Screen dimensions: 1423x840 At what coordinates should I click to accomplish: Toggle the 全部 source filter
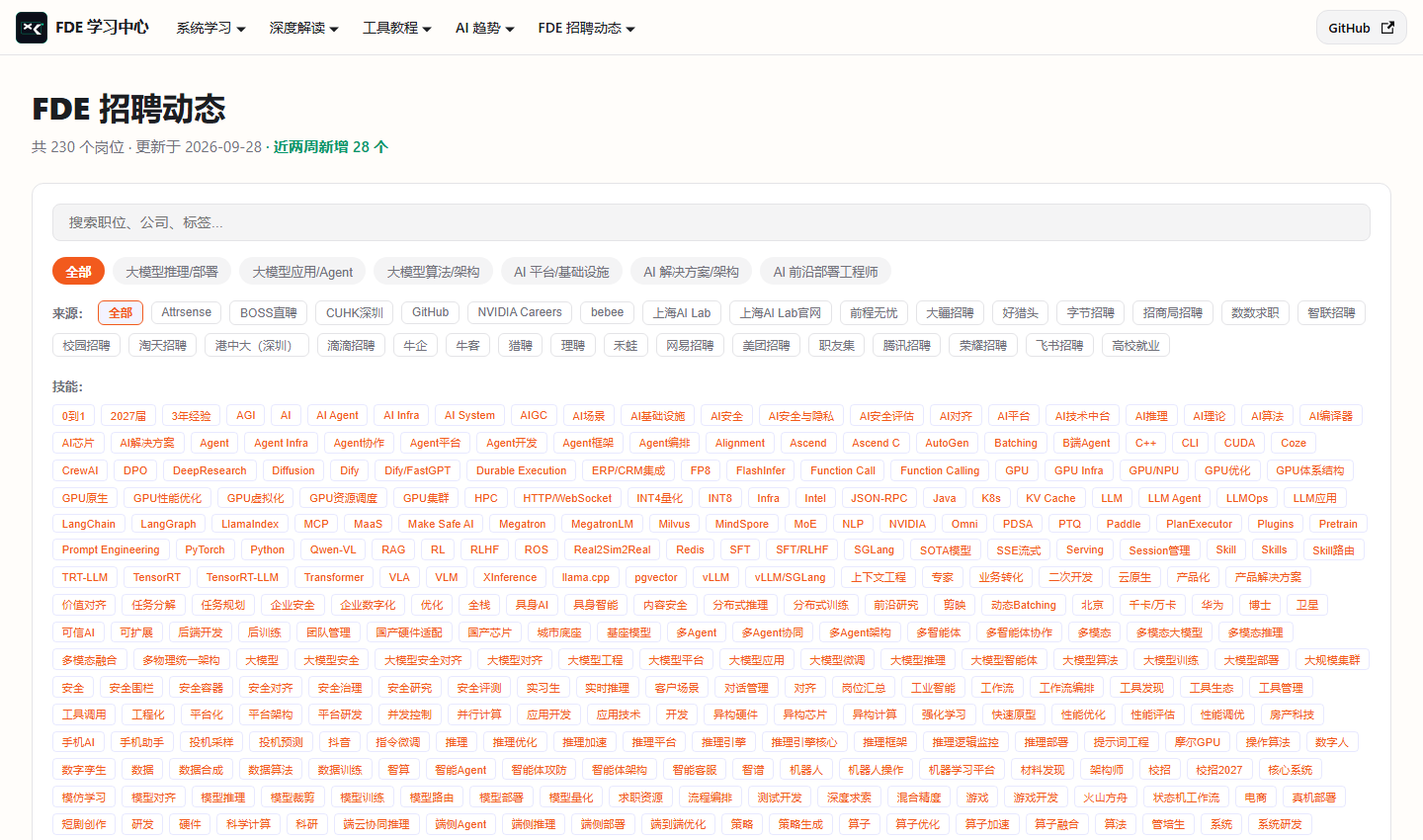[121, 312]
